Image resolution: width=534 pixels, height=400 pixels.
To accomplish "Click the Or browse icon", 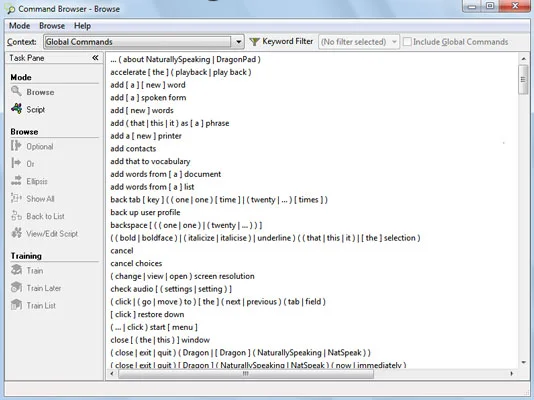I will click(16, 163).
